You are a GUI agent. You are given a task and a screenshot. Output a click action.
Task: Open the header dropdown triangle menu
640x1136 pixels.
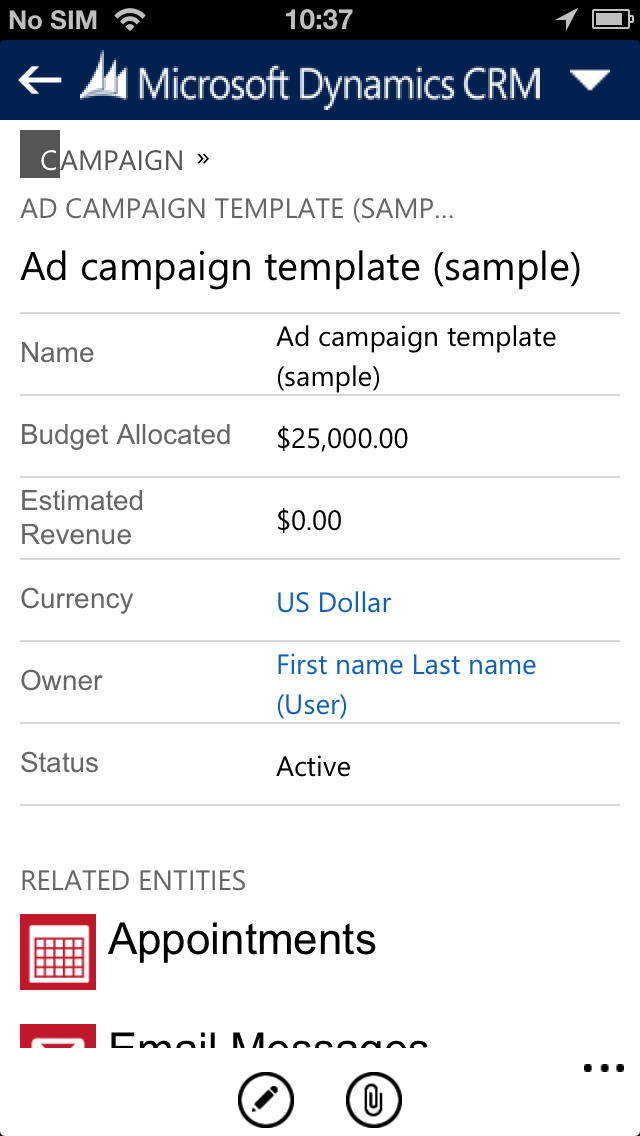589,81
